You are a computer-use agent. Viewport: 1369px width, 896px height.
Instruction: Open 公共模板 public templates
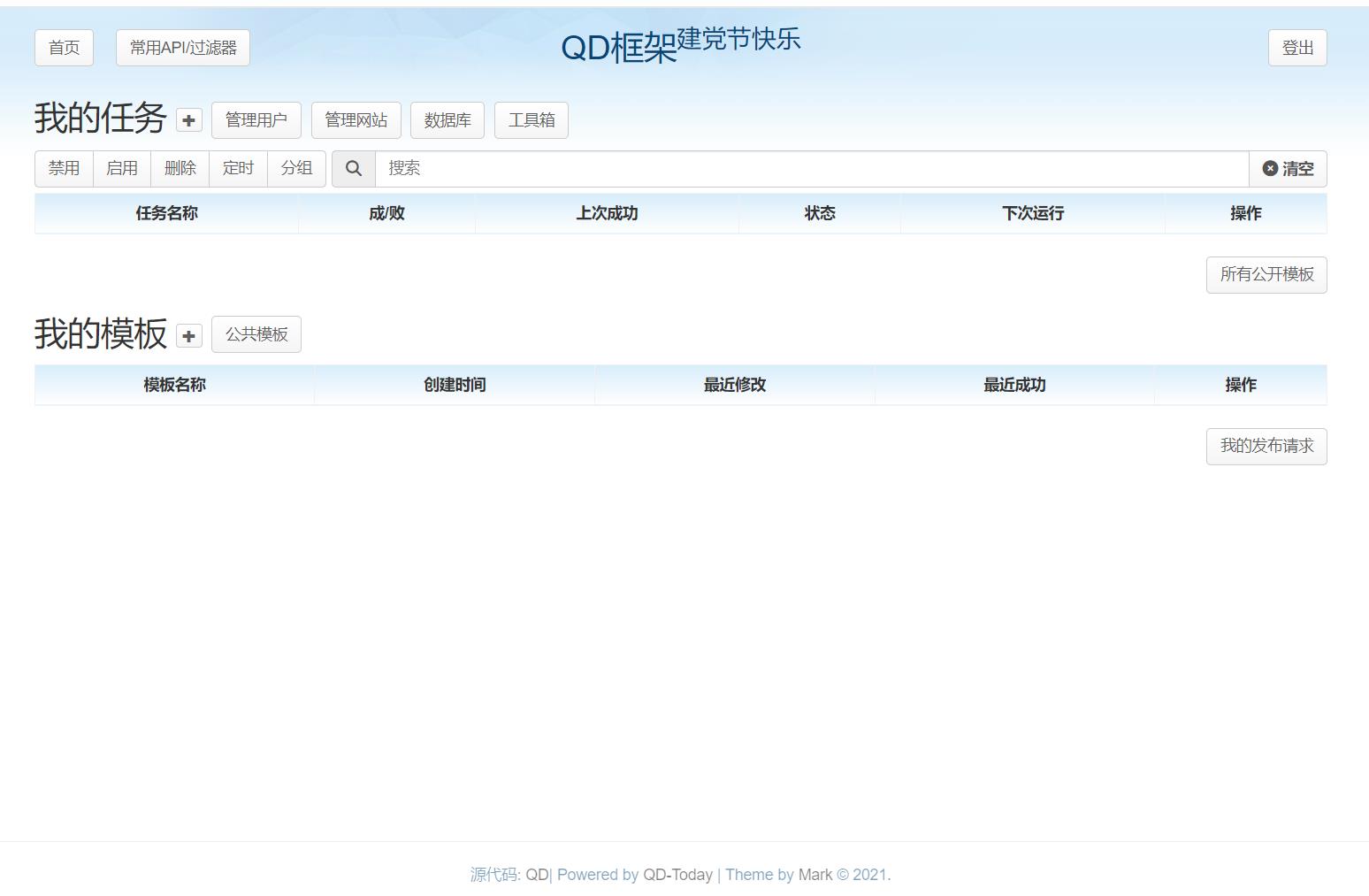(256, 334)
